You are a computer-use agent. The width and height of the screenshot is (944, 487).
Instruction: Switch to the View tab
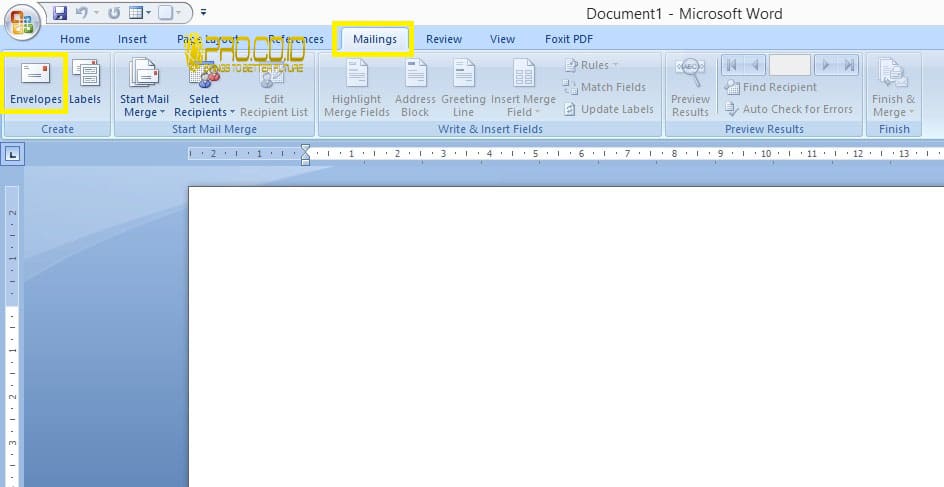(x=502, y=39)
